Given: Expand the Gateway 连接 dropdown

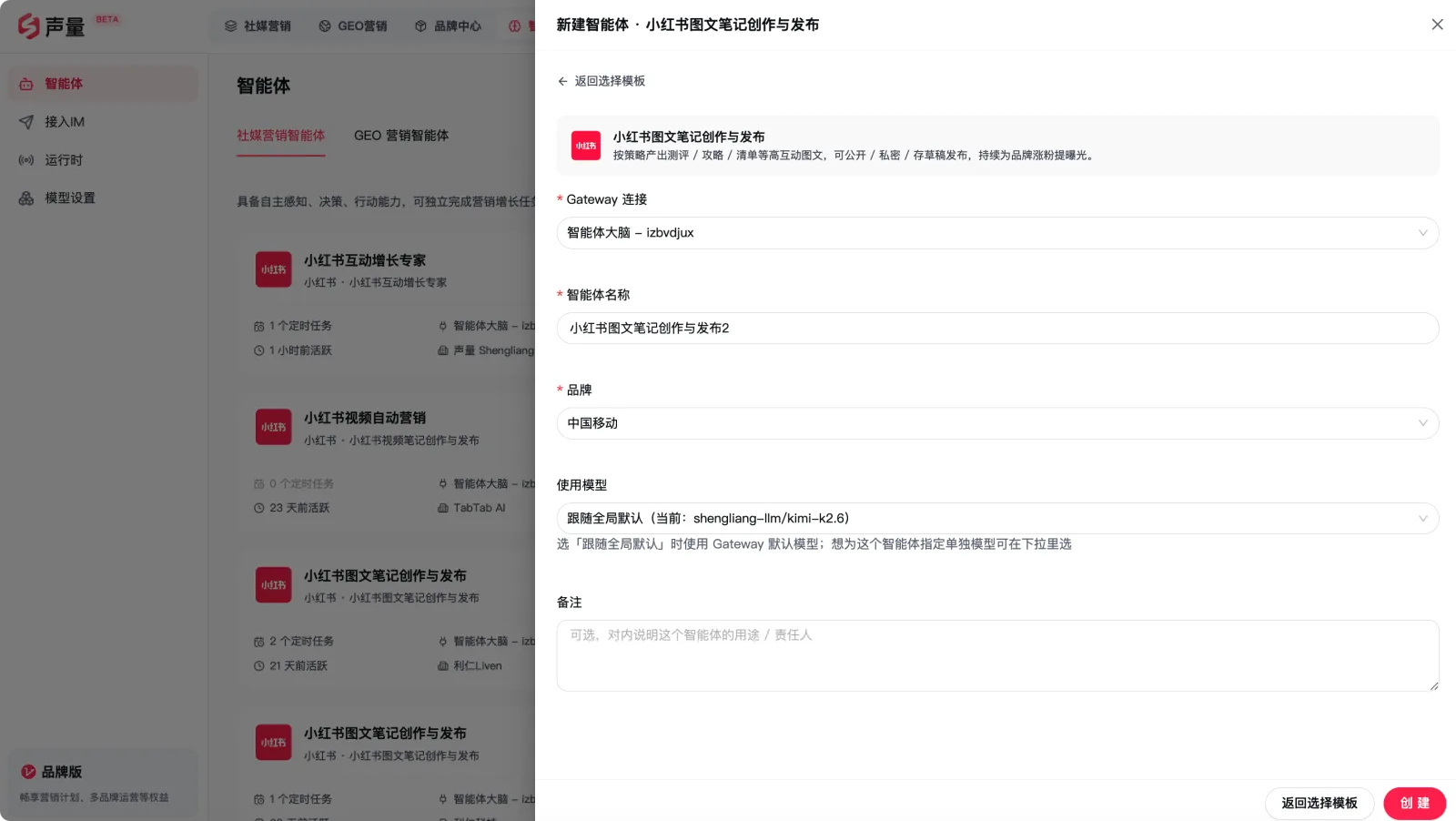Looking at the screenshot, I should click(997, 233).
